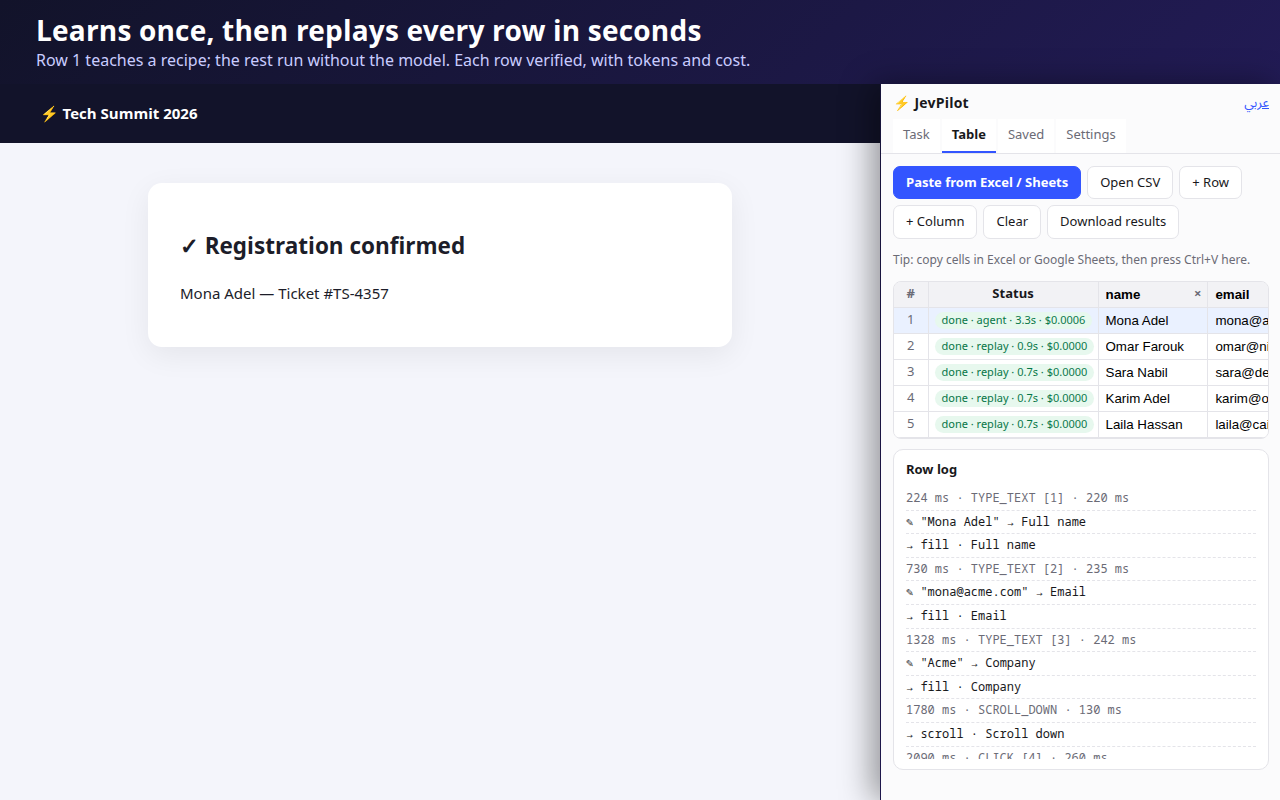Switch language via the عربي link
Image resolution: width=1280 pixels, height=800 pixels.
point(1257,104)
